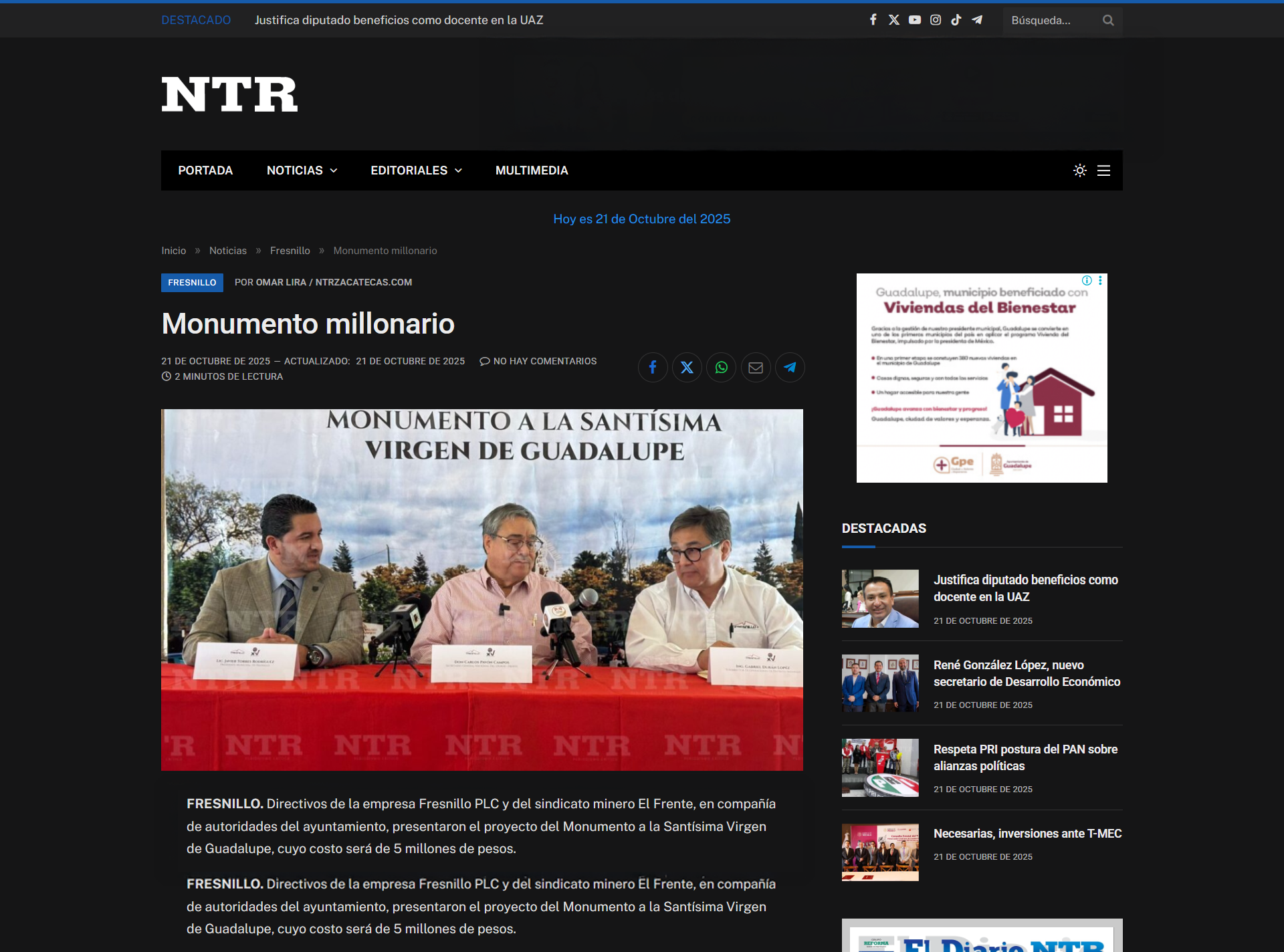
Task: Read 'Justifica diputado beneficios como docente' sidebar article
Action: pyautogui.click(x=1026, y=588)
